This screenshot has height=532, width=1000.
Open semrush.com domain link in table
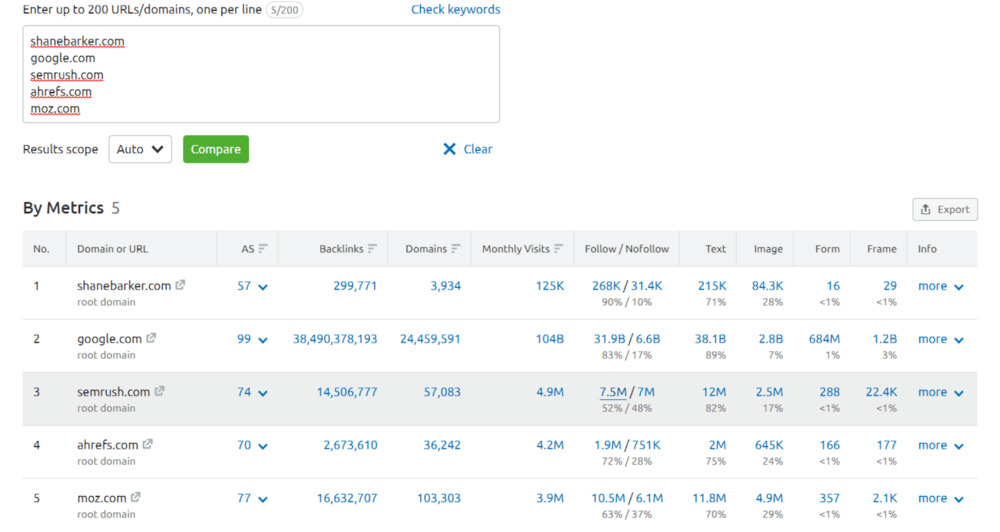coord(114,392)
